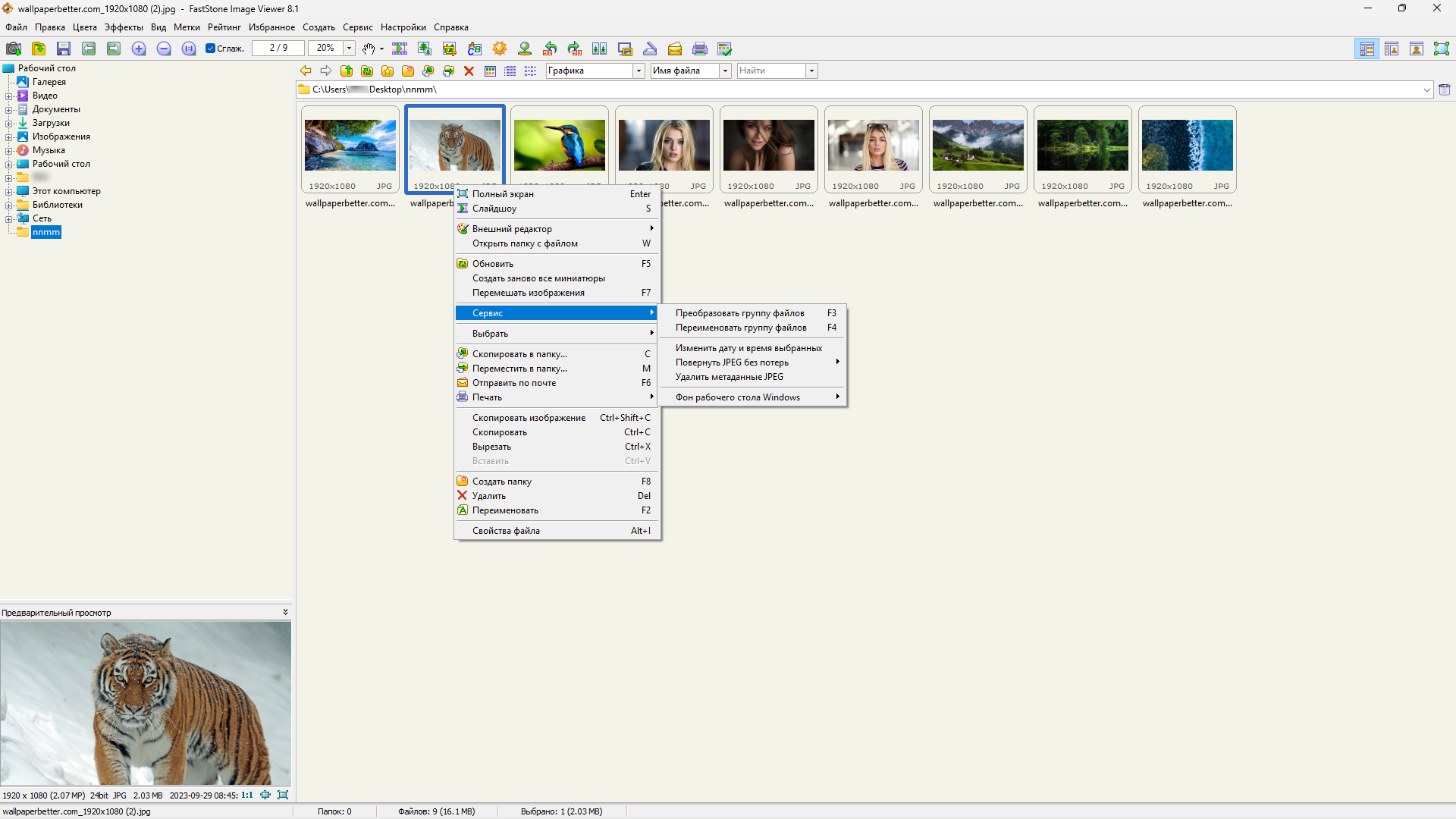The image size is (1456, 819).
Task: Open the Эффекты menu in menu bar
Action: [124, 27]
